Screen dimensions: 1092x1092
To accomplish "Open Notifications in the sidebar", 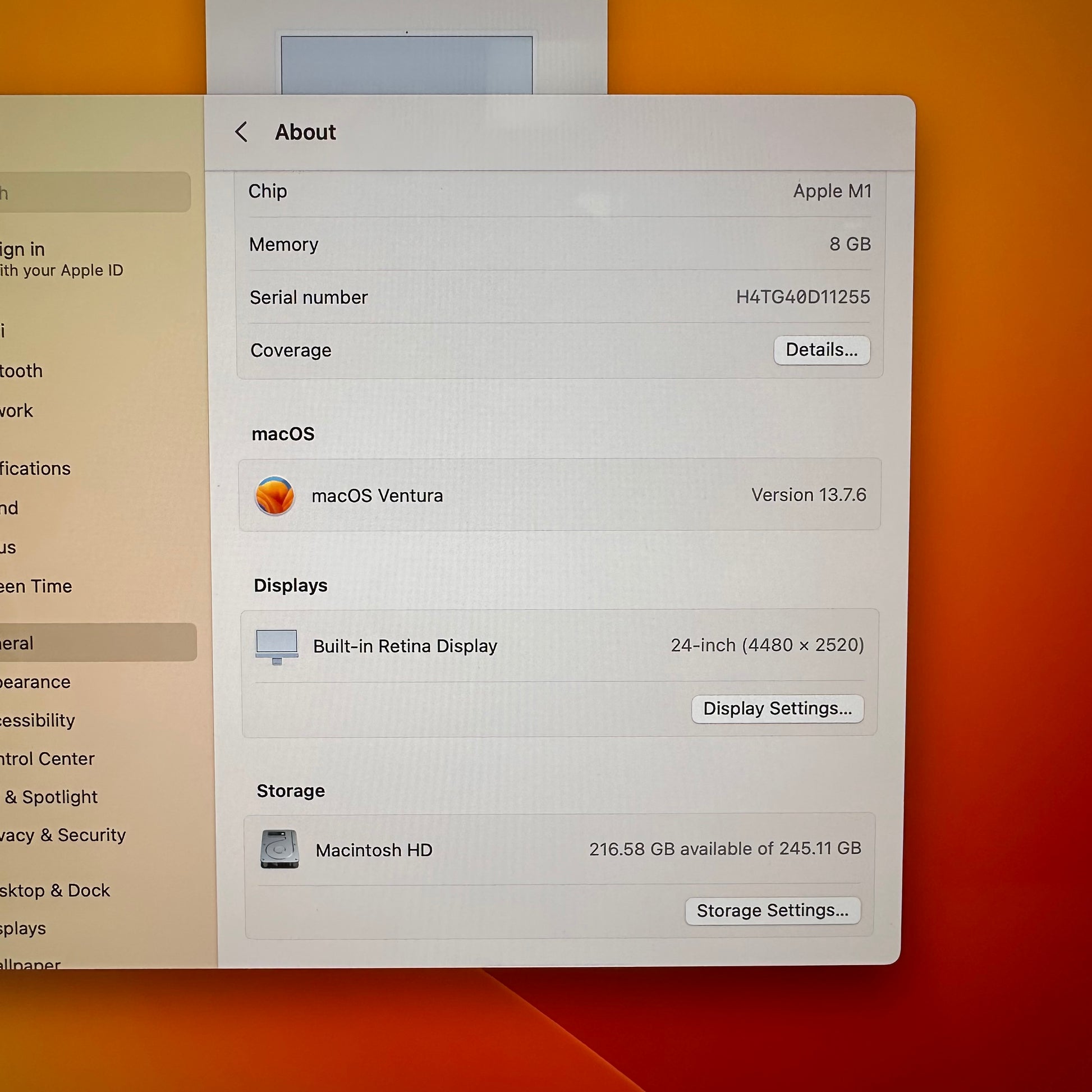I will point(35,469).
